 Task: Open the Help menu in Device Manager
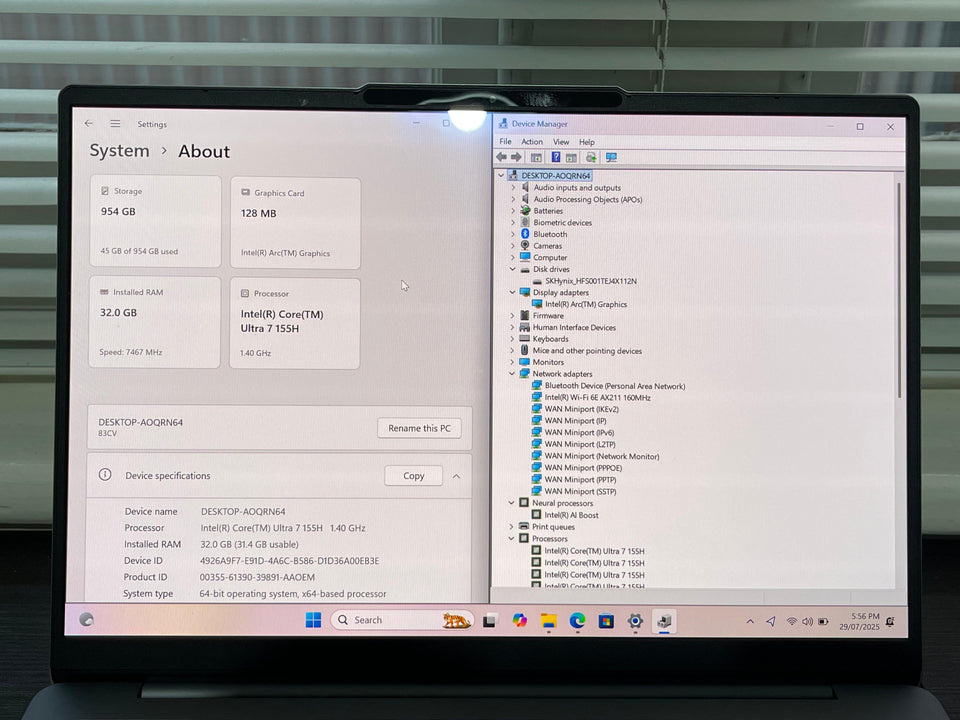[587, 142]
